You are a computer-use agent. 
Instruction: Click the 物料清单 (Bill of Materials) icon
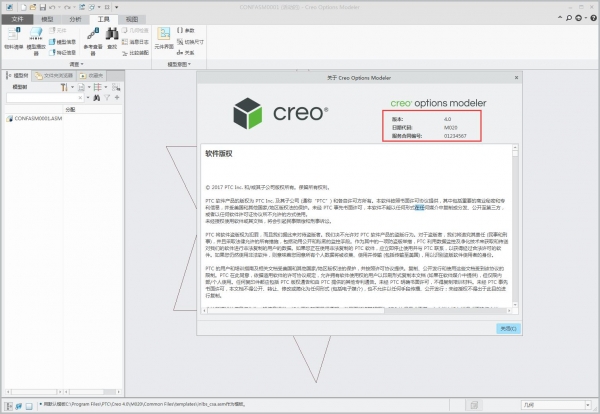coord(13,38)
